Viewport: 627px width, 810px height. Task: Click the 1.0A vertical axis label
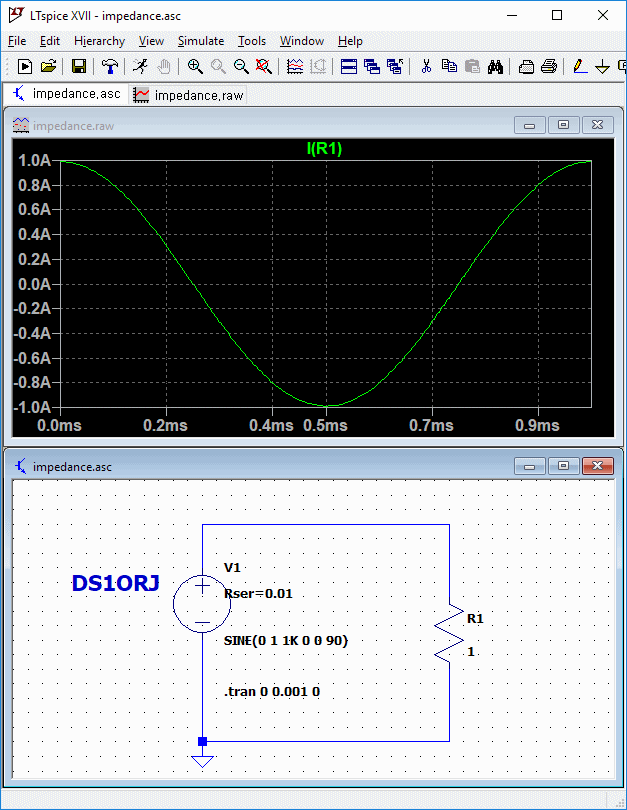pos(34,161)
